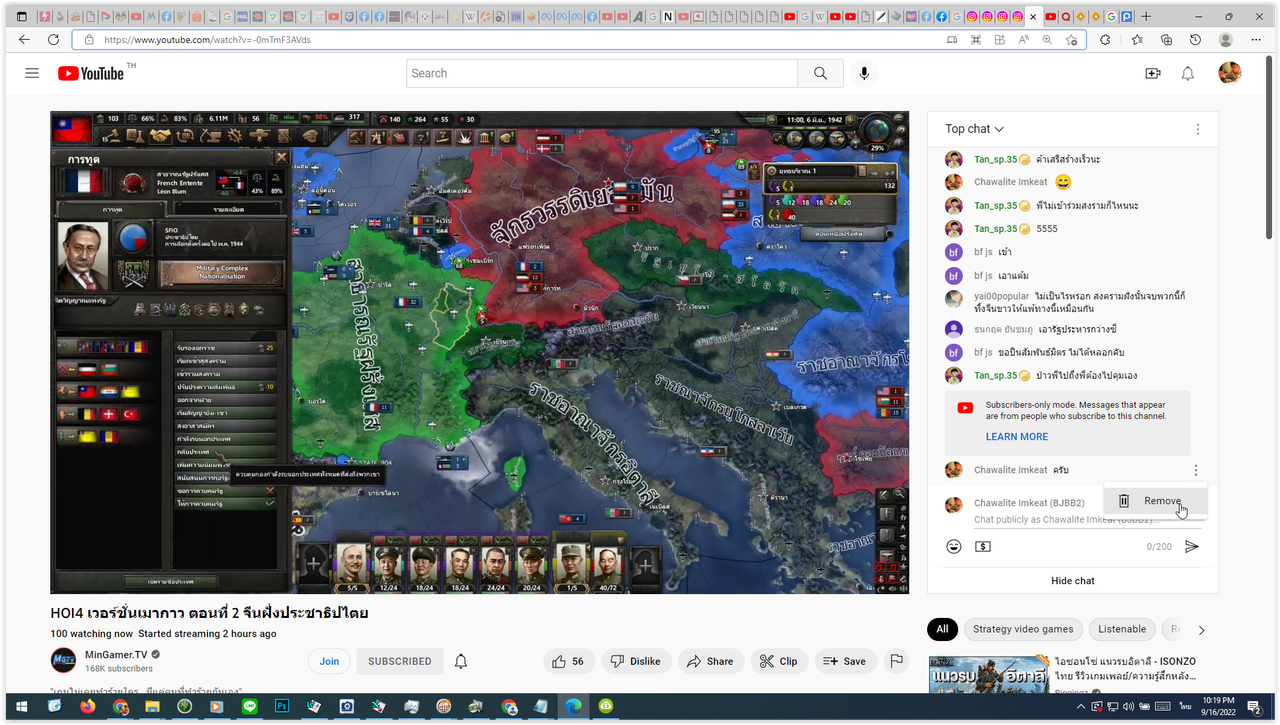
Task: Open a new browser tab
Action: click(x=1146, y=16)
